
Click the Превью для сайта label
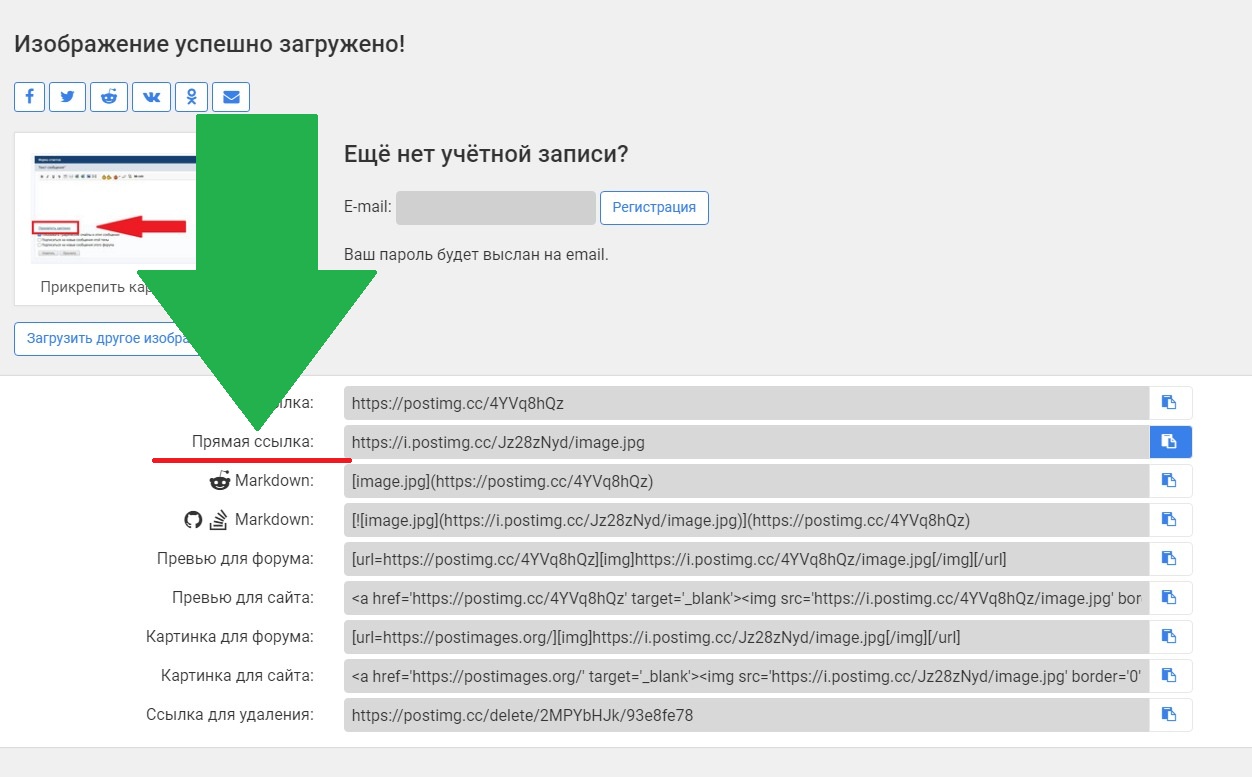pos(243,597)
